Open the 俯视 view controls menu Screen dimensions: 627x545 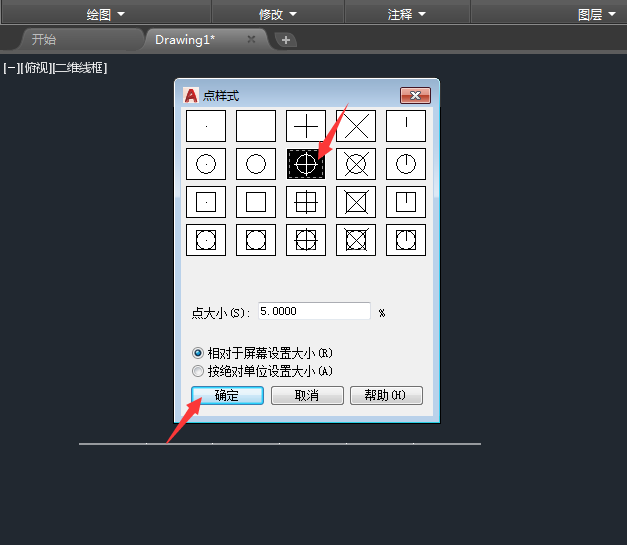click(x=36, y=68)
